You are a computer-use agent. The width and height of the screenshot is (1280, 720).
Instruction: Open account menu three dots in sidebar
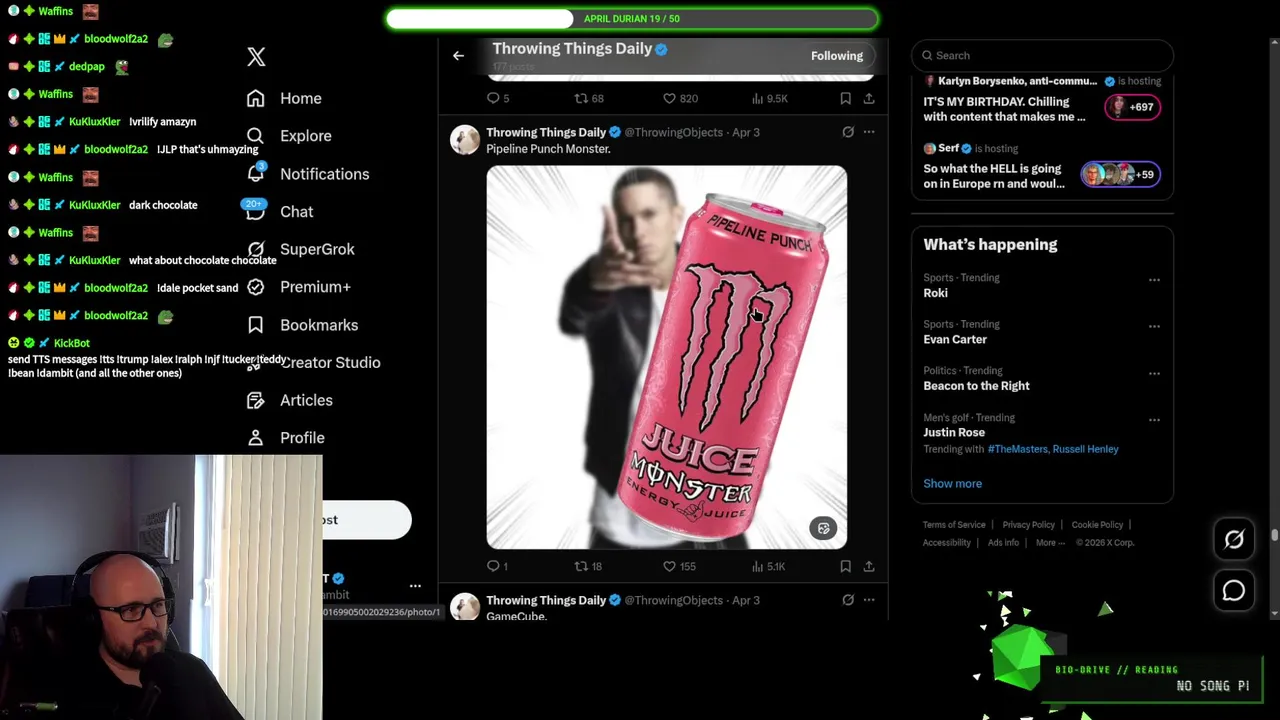point(415,586)
